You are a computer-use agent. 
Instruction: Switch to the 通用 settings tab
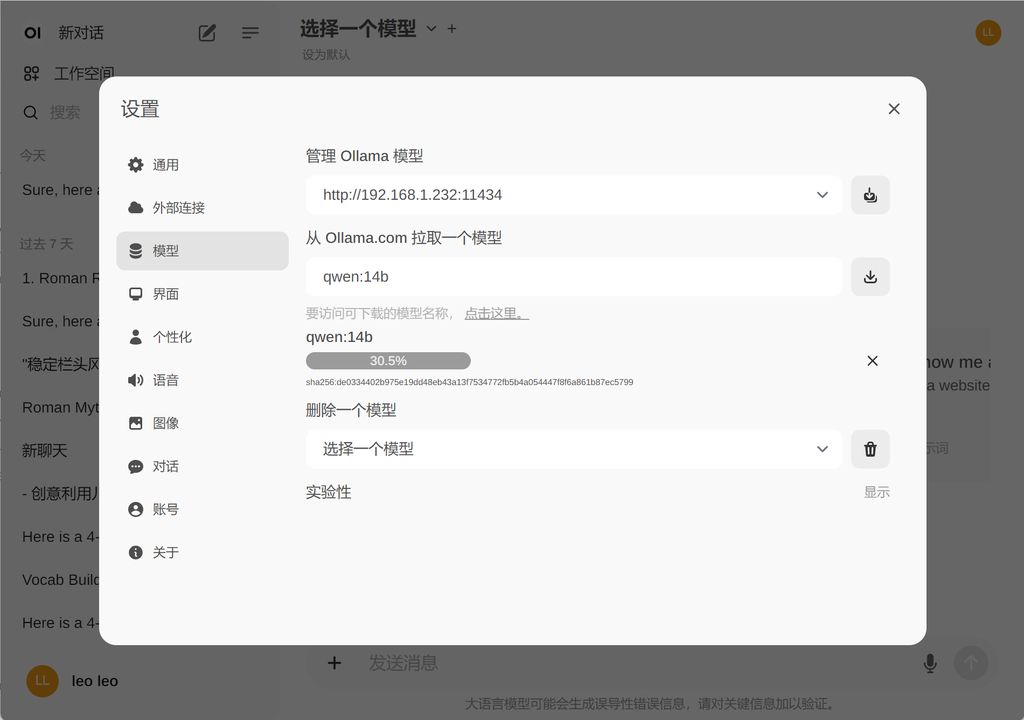coord(166,165)
